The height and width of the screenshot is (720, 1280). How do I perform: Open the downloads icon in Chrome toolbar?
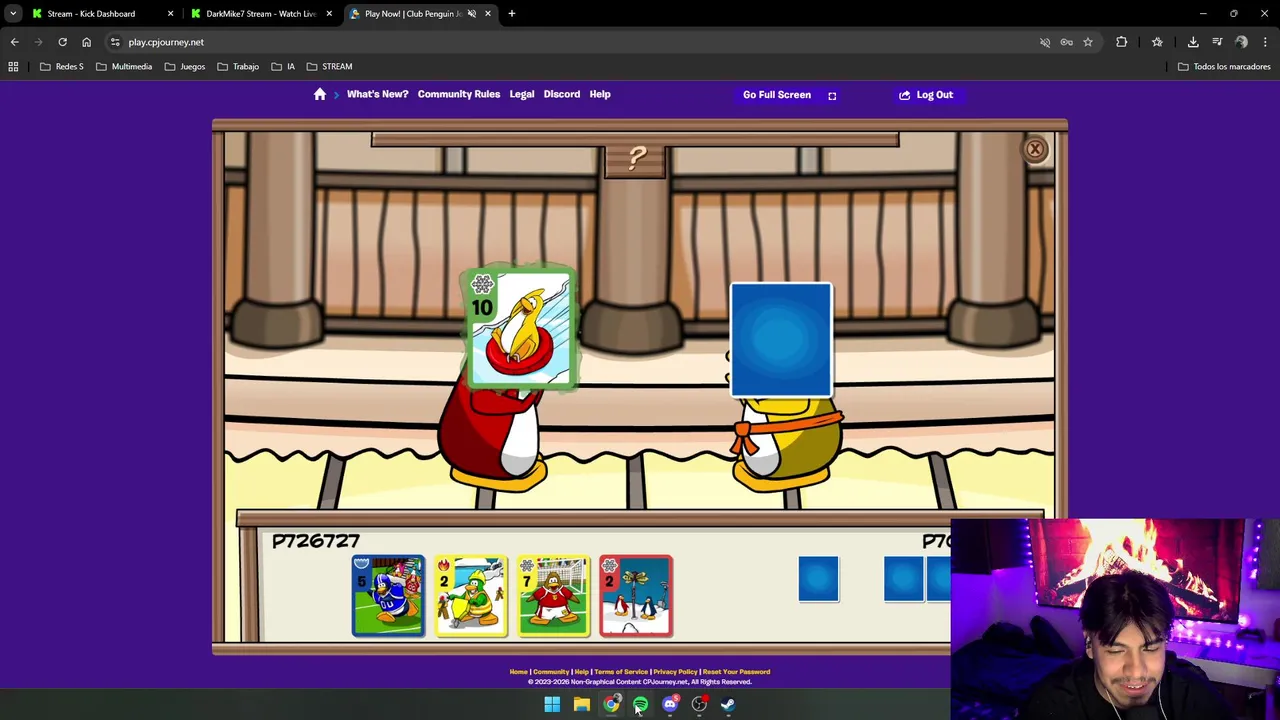point(1193,42)
